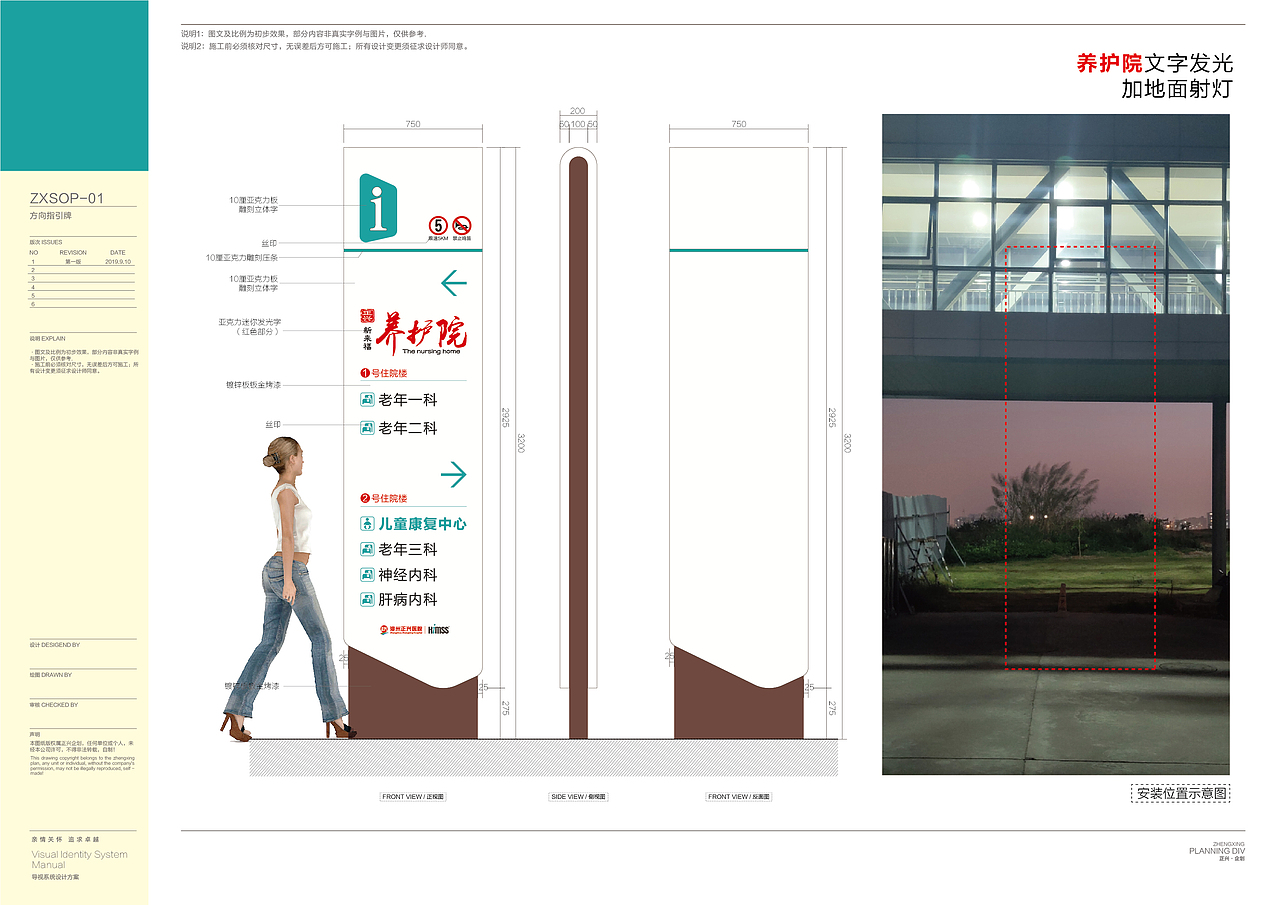Viewport: 1280px width, 905px height.
Task: Click the teal block atop the sidebar
Action: (x=74, y=86)
